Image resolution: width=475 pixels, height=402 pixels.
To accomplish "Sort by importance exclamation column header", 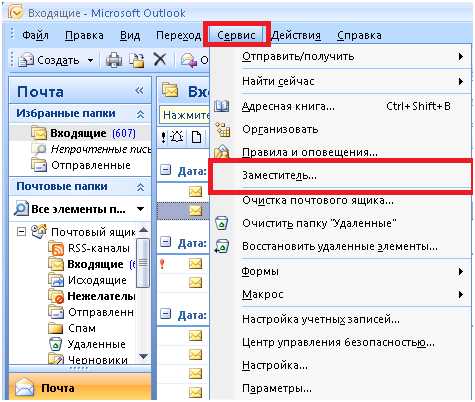I will [x=163, y=137].
